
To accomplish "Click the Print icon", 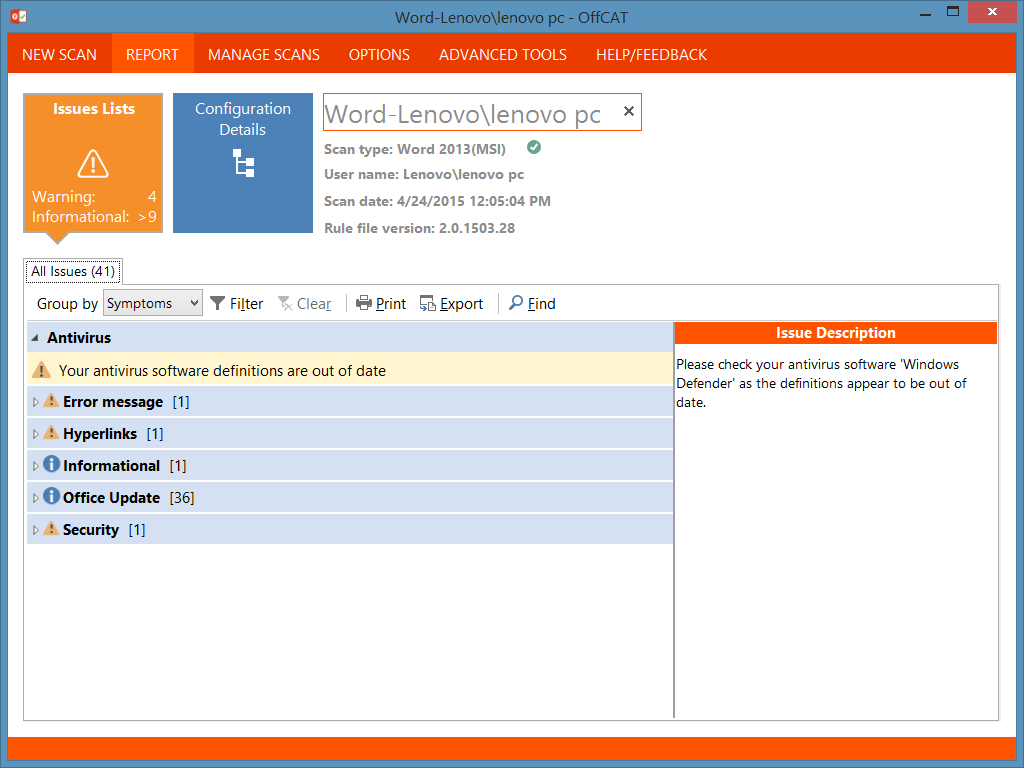I will [x=363, y=304].
